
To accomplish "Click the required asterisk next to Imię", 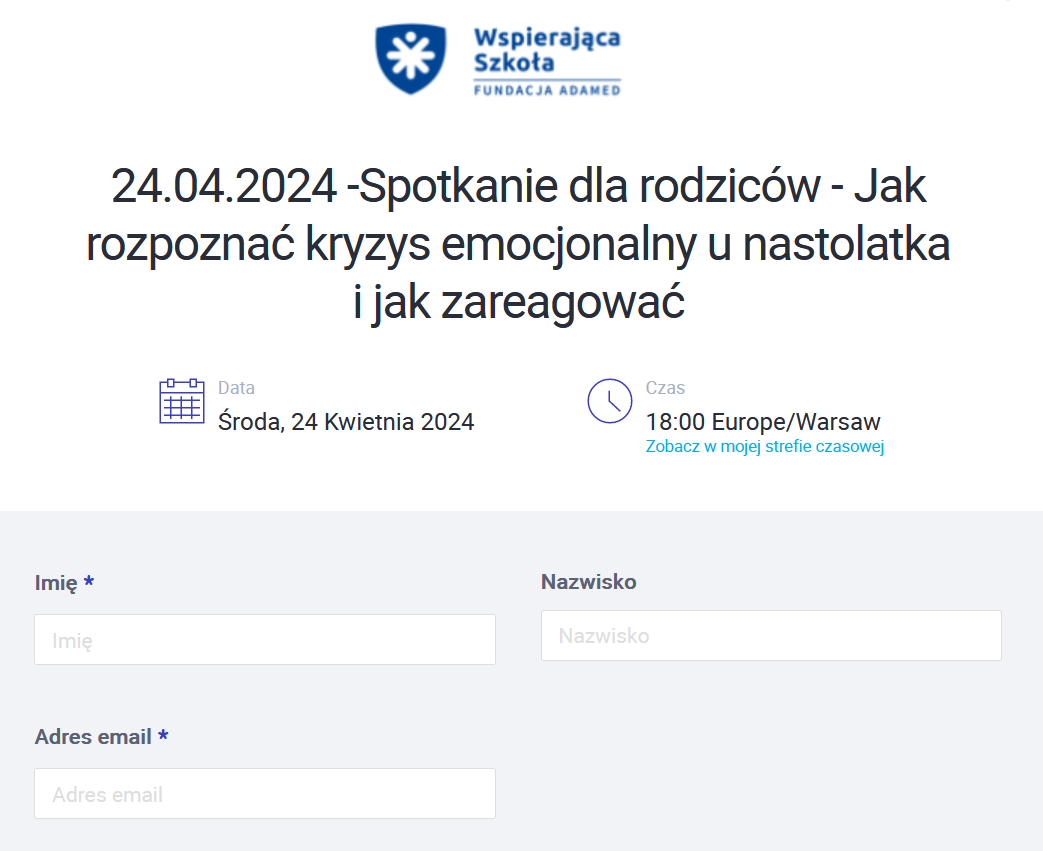I will 89,583.
